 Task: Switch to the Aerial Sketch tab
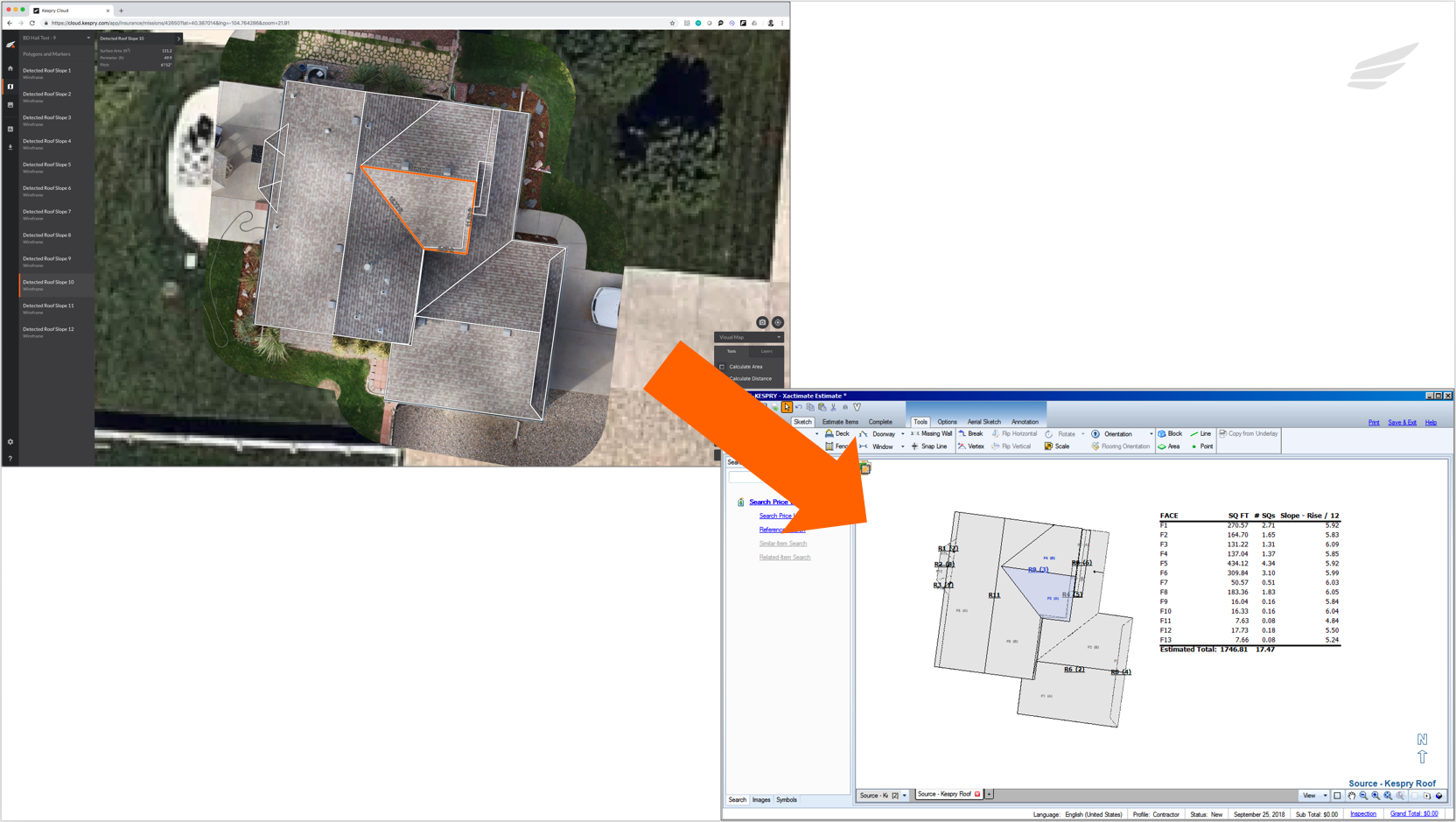pos(983,422)
